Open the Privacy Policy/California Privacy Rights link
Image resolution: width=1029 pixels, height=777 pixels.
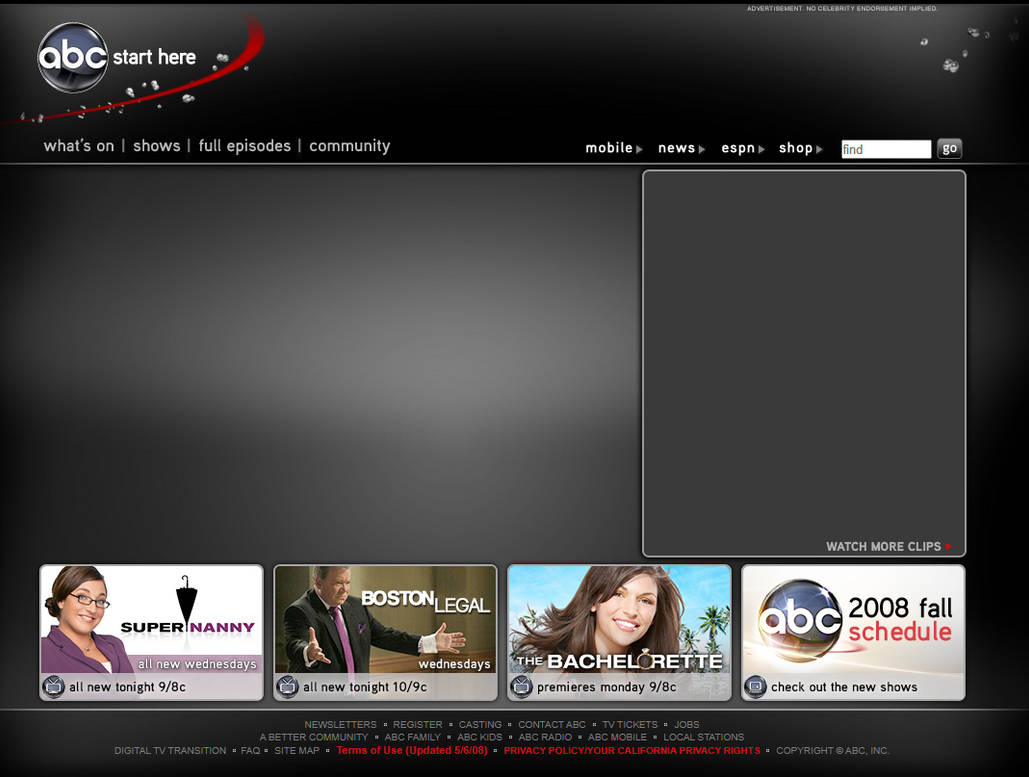632,750
